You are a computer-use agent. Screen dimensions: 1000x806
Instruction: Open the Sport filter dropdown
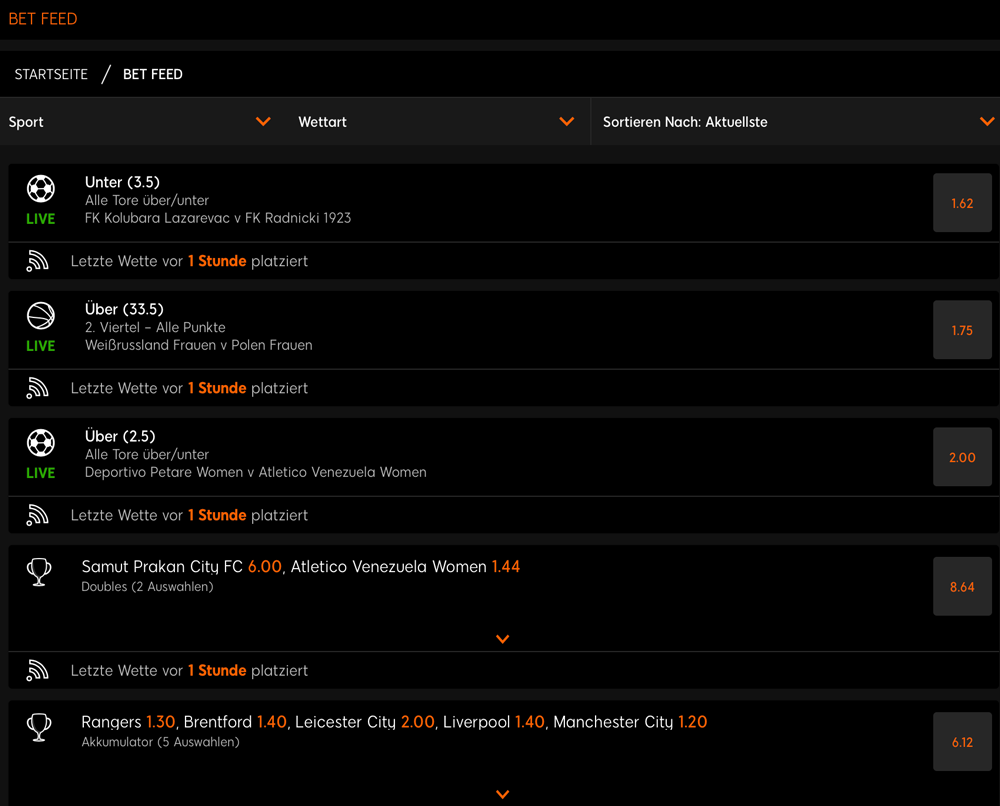(x=140, y=122)
